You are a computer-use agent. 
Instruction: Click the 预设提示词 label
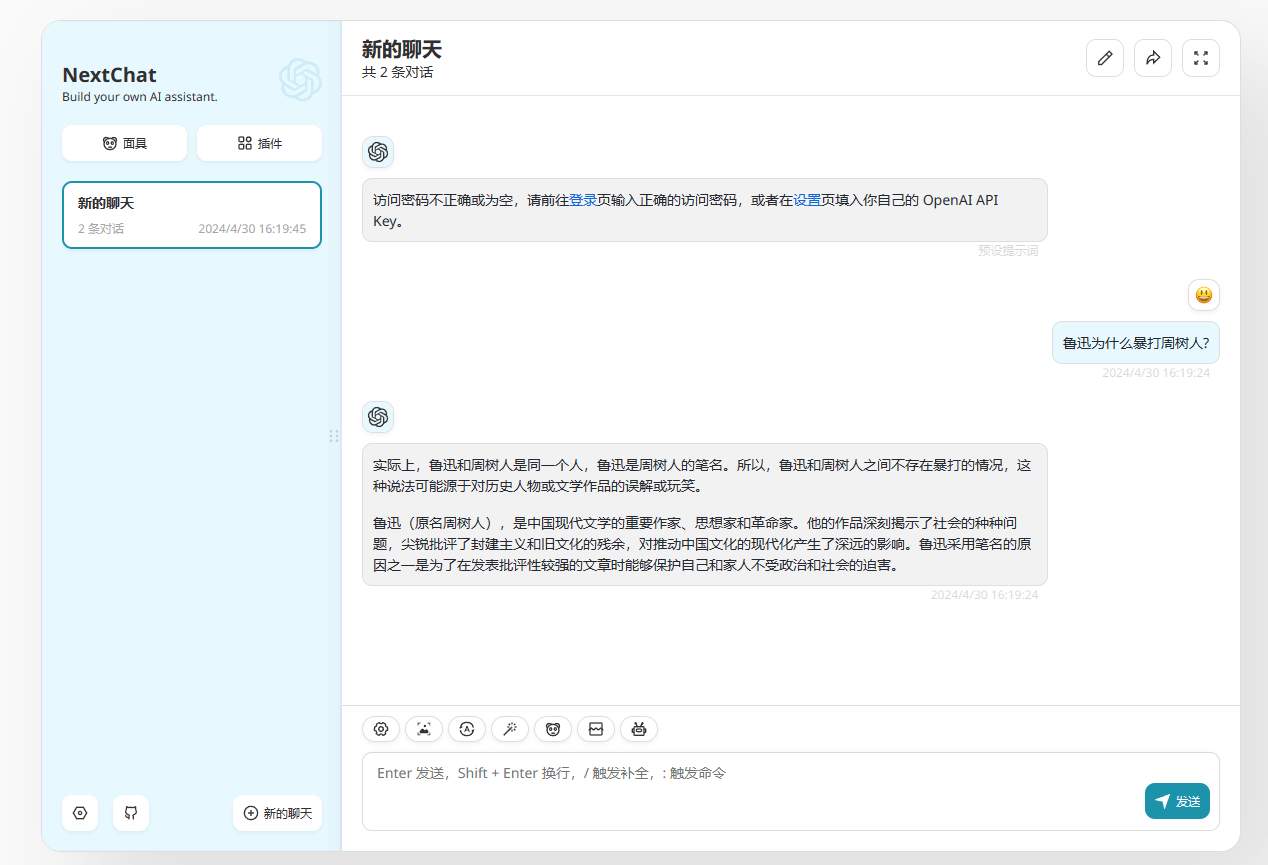(1008, 251)
